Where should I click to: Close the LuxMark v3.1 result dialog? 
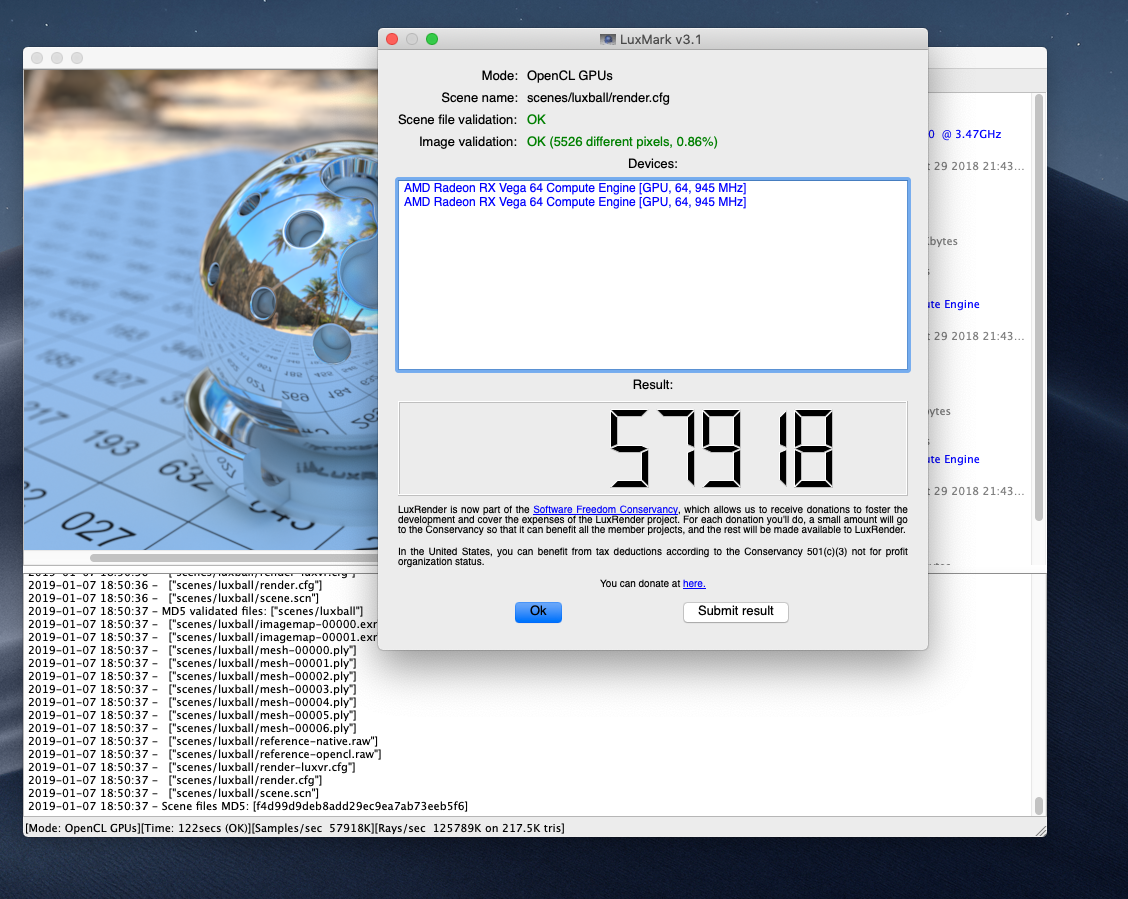click(x=392, y=39)
